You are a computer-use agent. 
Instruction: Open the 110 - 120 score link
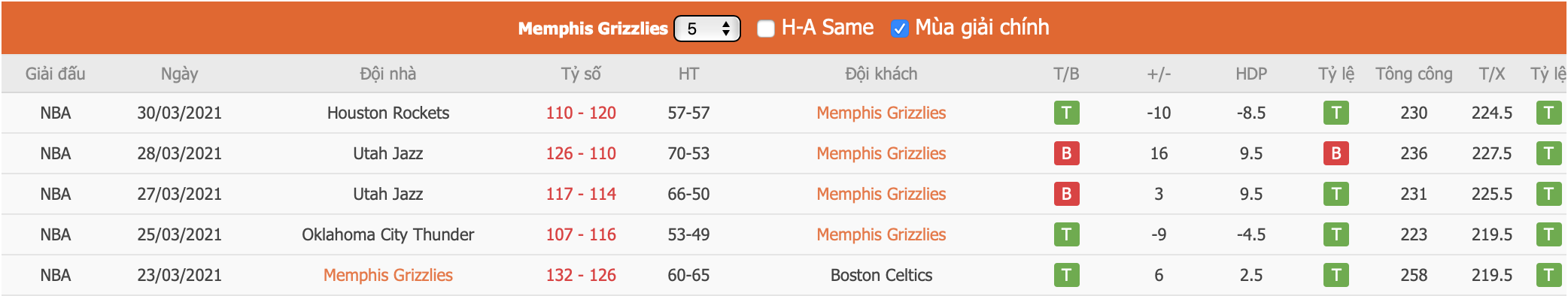(581, 113)
